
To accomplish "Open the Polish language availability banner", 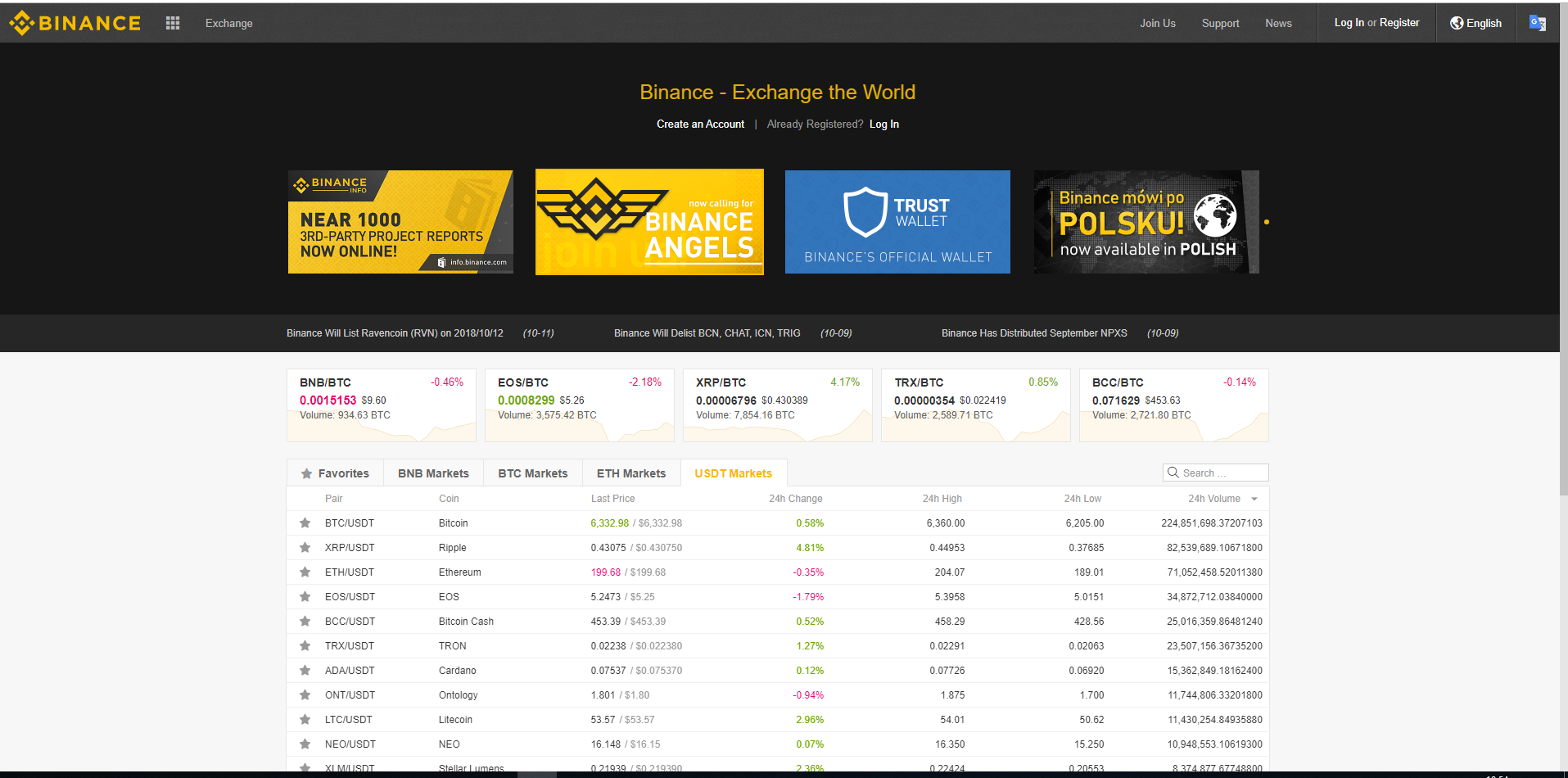I will pos(1146,222).
